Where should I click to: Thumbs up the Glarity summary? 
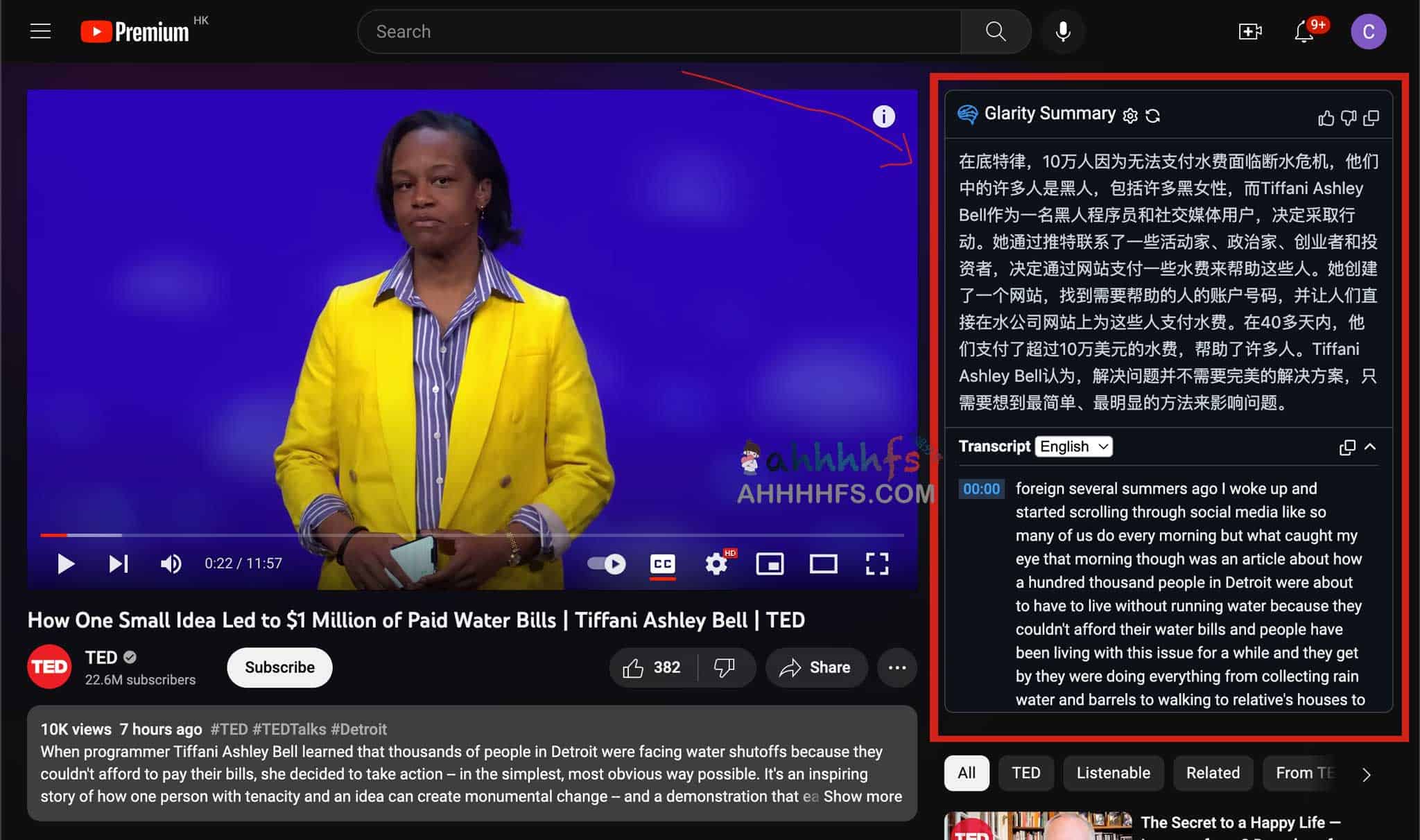pos(1326,118)
